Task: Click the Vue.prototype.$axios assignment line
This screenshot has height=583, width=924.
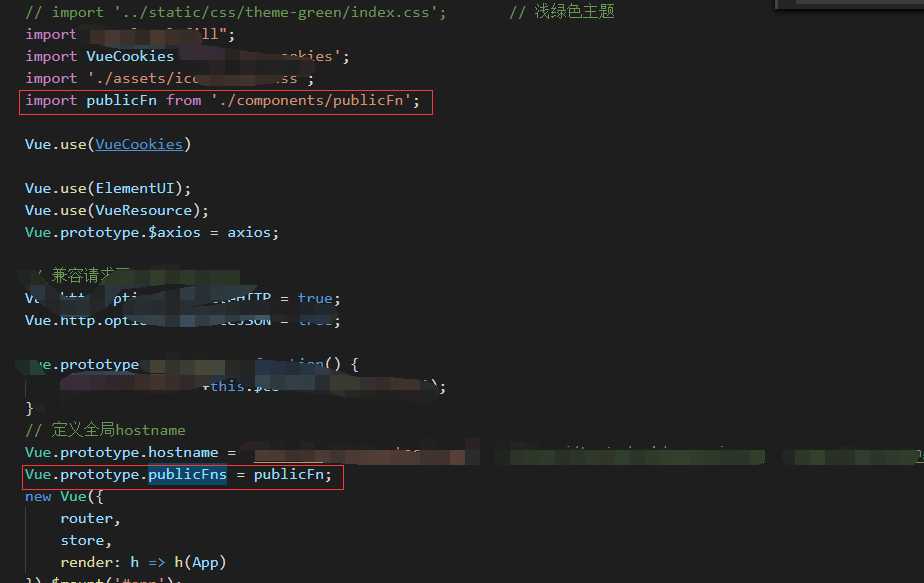Action: pyautogui.click(x=152, y=232)
